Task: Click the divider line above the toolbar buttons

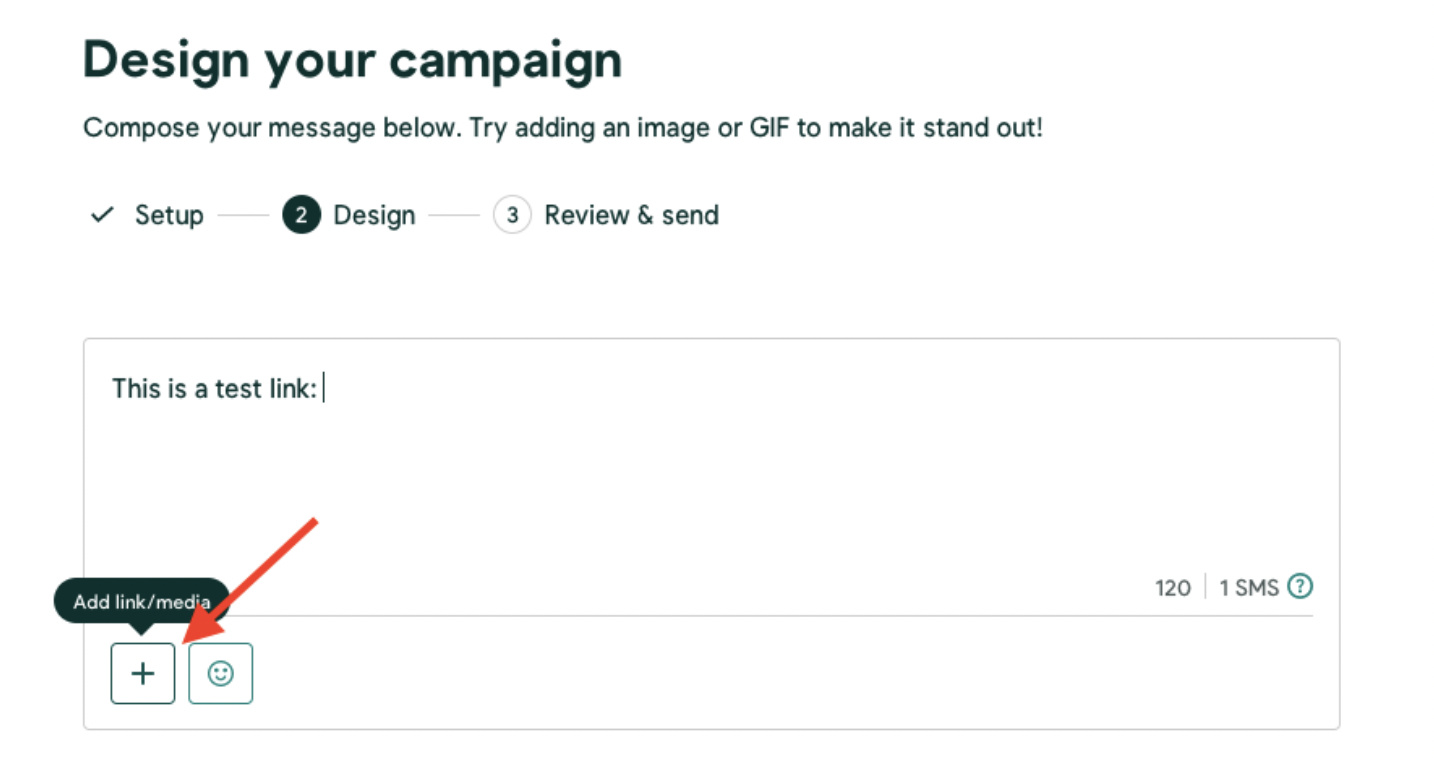Action: click(x=711, y=616)
